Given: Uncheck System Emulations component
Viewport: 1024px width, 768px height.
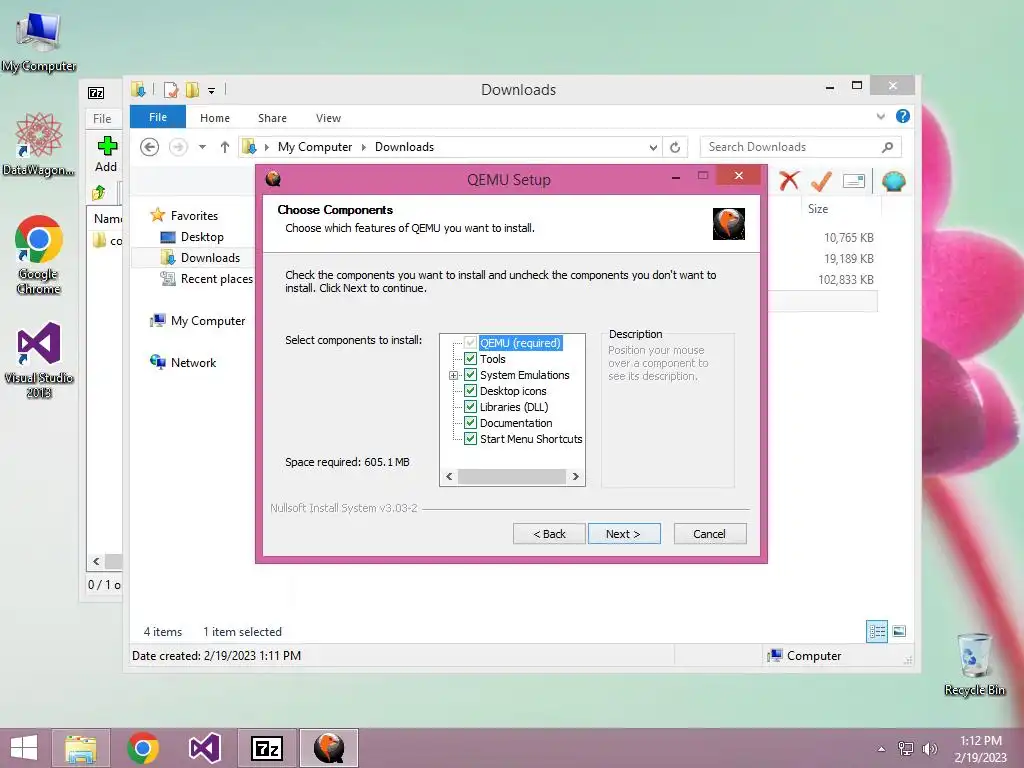Looking at the screenshot, I should pyautogui.click(x=470, y=375).
